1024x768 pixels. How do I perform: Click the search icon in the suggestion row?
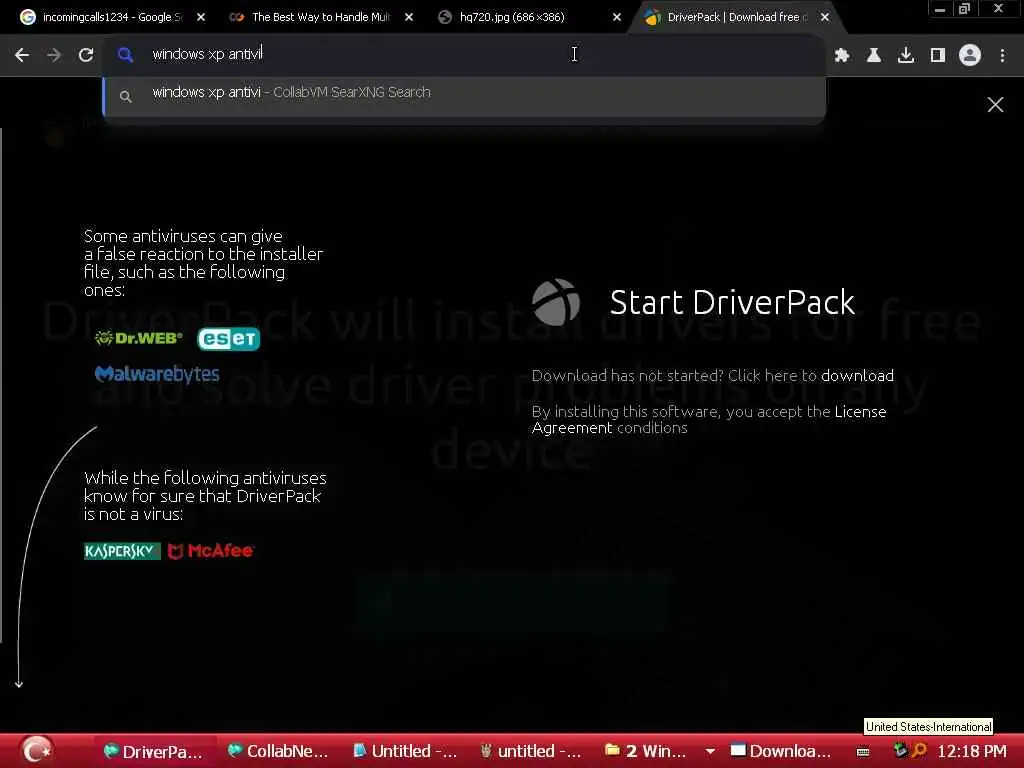(x=125, y=97)
